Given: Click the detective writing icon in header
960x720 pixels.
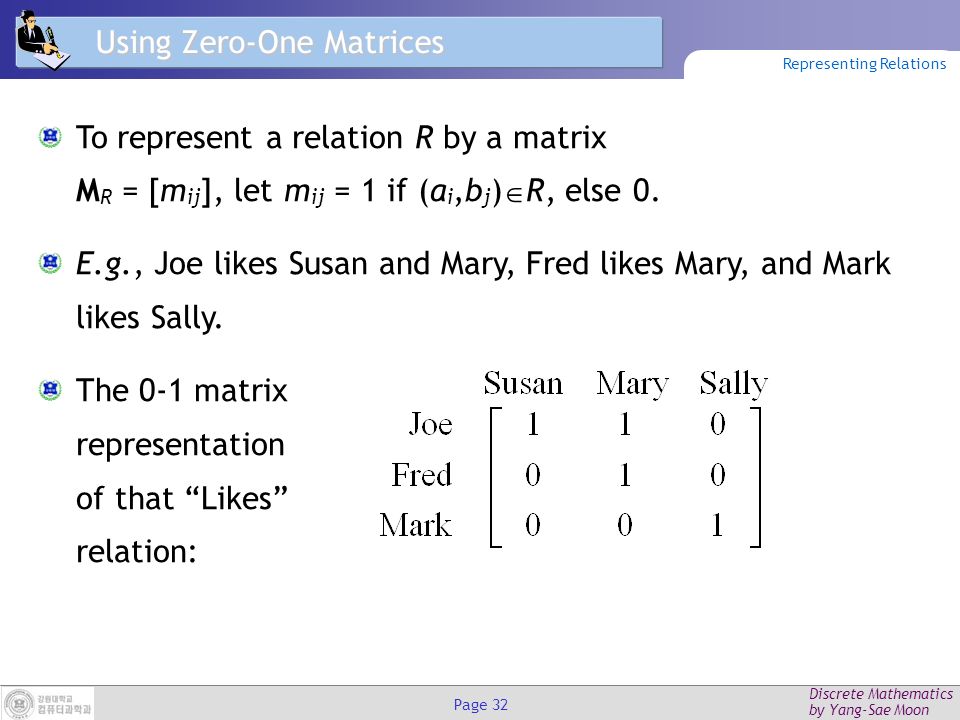Looking at the screenshot, I should click(x=42, y=40).
